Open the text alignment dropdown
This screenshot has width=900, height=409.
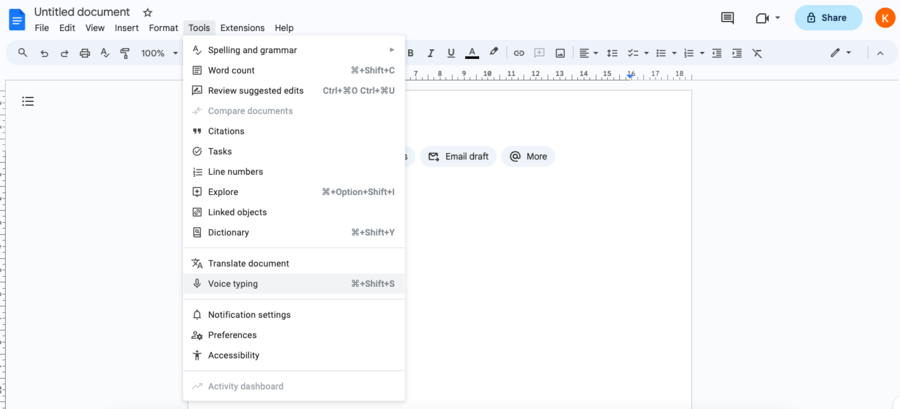(588, 53)
